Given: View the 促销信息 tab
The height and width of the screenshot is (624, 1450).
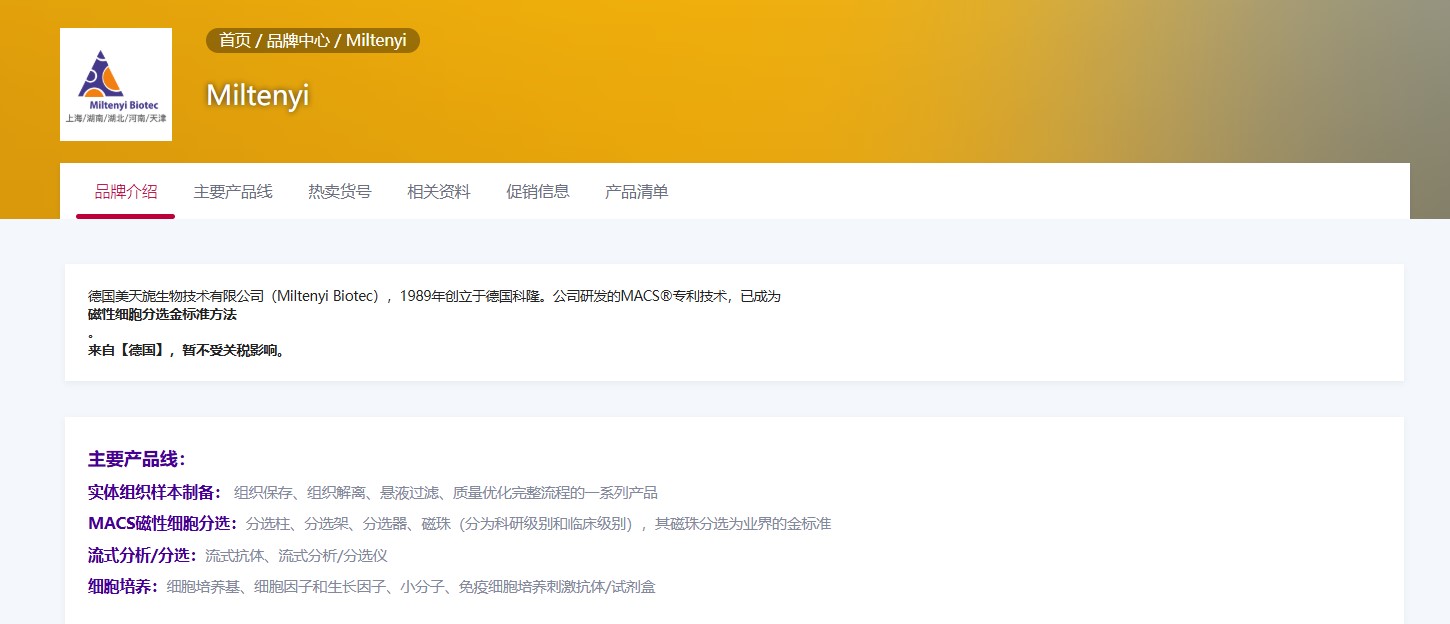Looking at the screenshot, I should coord(537,191).
